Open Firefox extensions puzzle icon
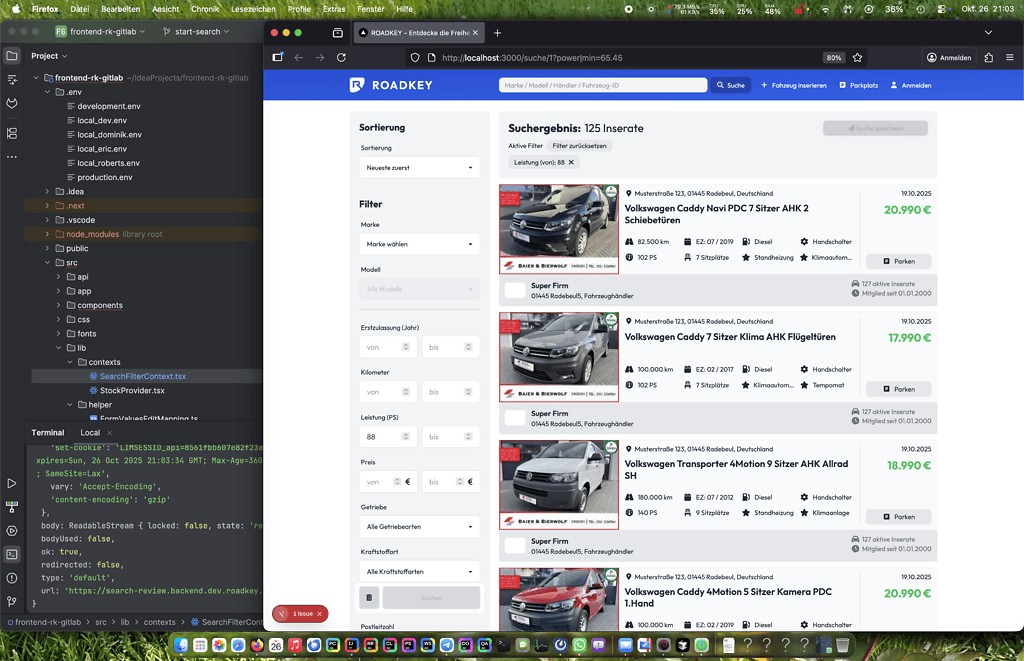 (988, 58)
